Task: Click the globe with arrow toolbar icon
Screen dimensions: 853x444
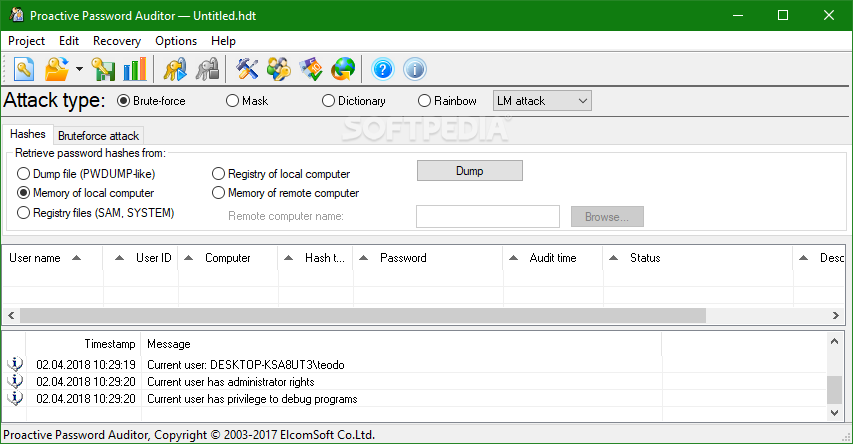Action: [343, 70]
